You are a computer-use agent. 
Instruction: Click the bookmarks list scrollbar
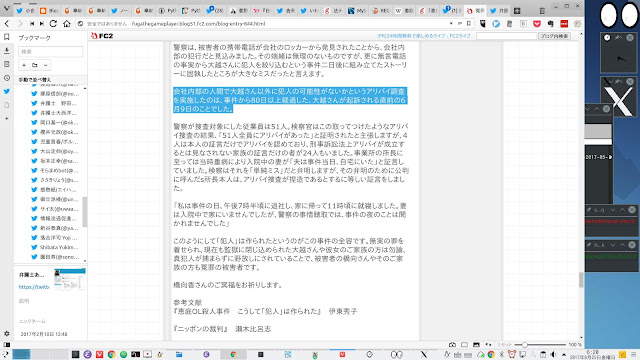tap(85, 212)
